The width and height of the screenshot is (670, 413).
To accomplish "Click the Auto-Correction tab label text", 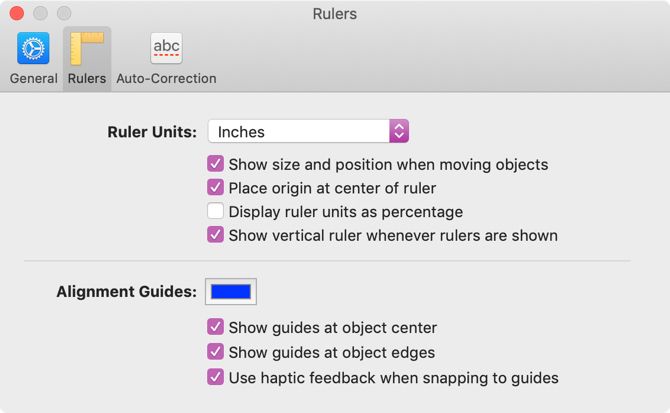I will coord(166,78).
